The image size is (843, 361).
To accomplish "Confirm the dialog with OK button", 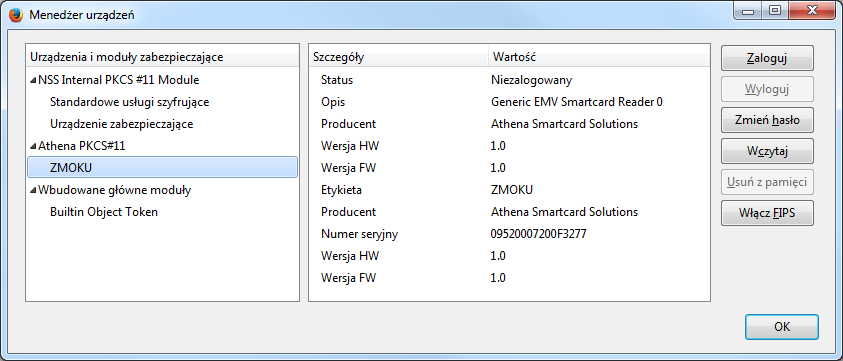I will point(782,327).
